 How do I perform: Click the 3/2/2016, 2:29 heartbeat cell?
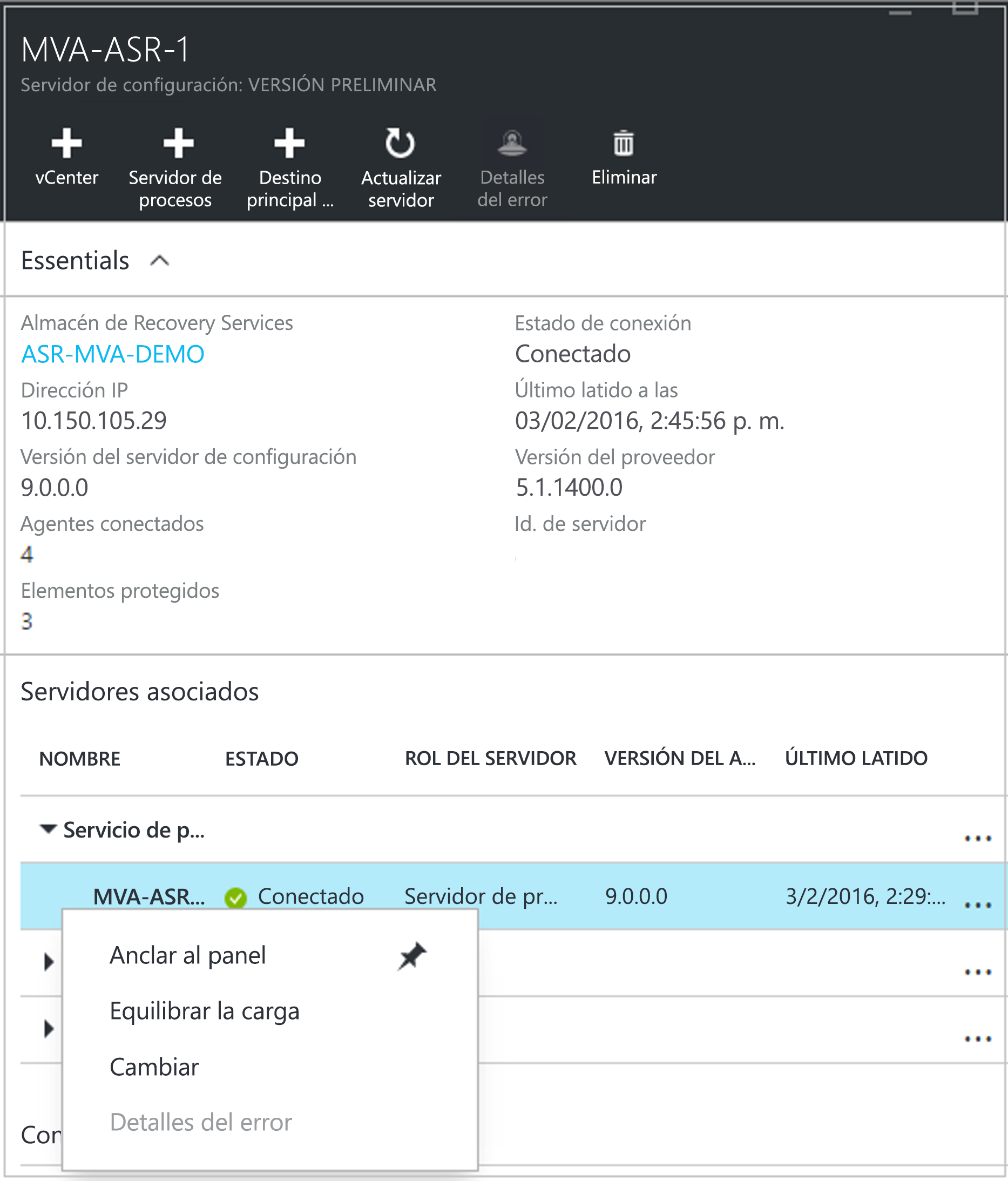(x=865, y=896)
